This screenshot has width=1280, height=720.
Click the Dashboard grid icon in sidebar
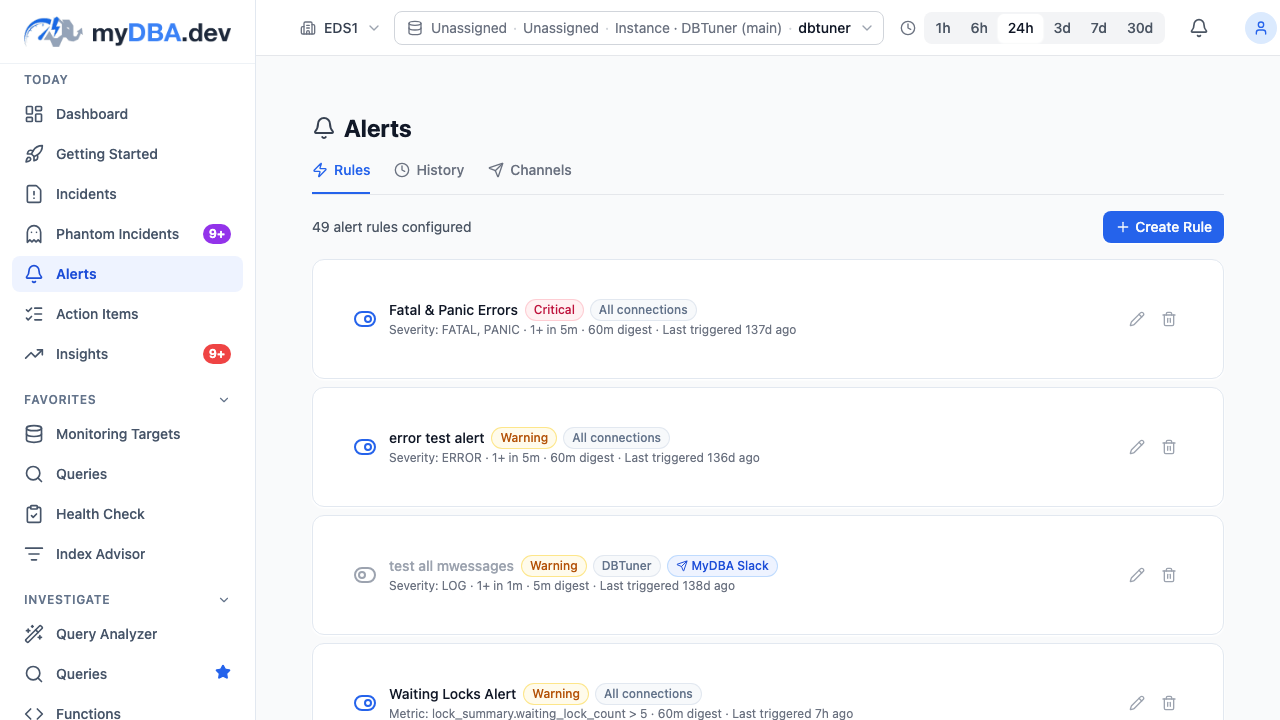[34, 114]
